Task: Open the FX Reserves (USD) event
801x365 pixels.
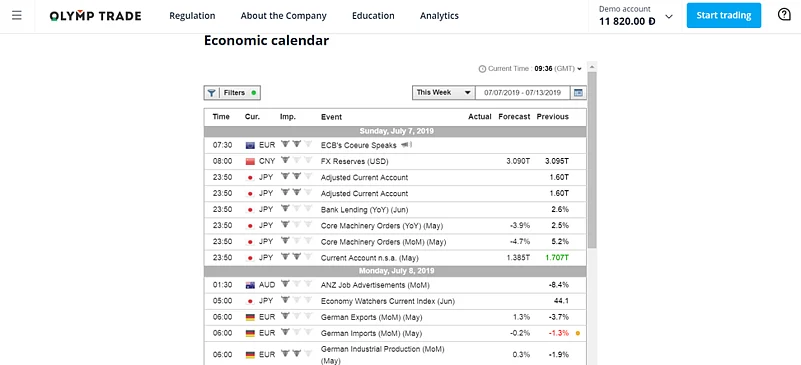Action: [355, 161]
